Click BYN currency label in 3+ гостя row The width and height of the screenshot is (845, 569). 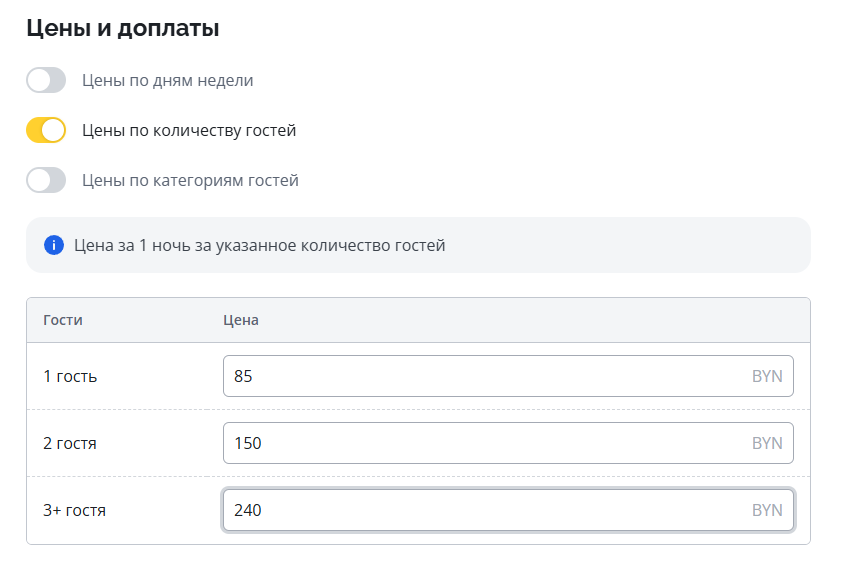(x=767, y=510)
